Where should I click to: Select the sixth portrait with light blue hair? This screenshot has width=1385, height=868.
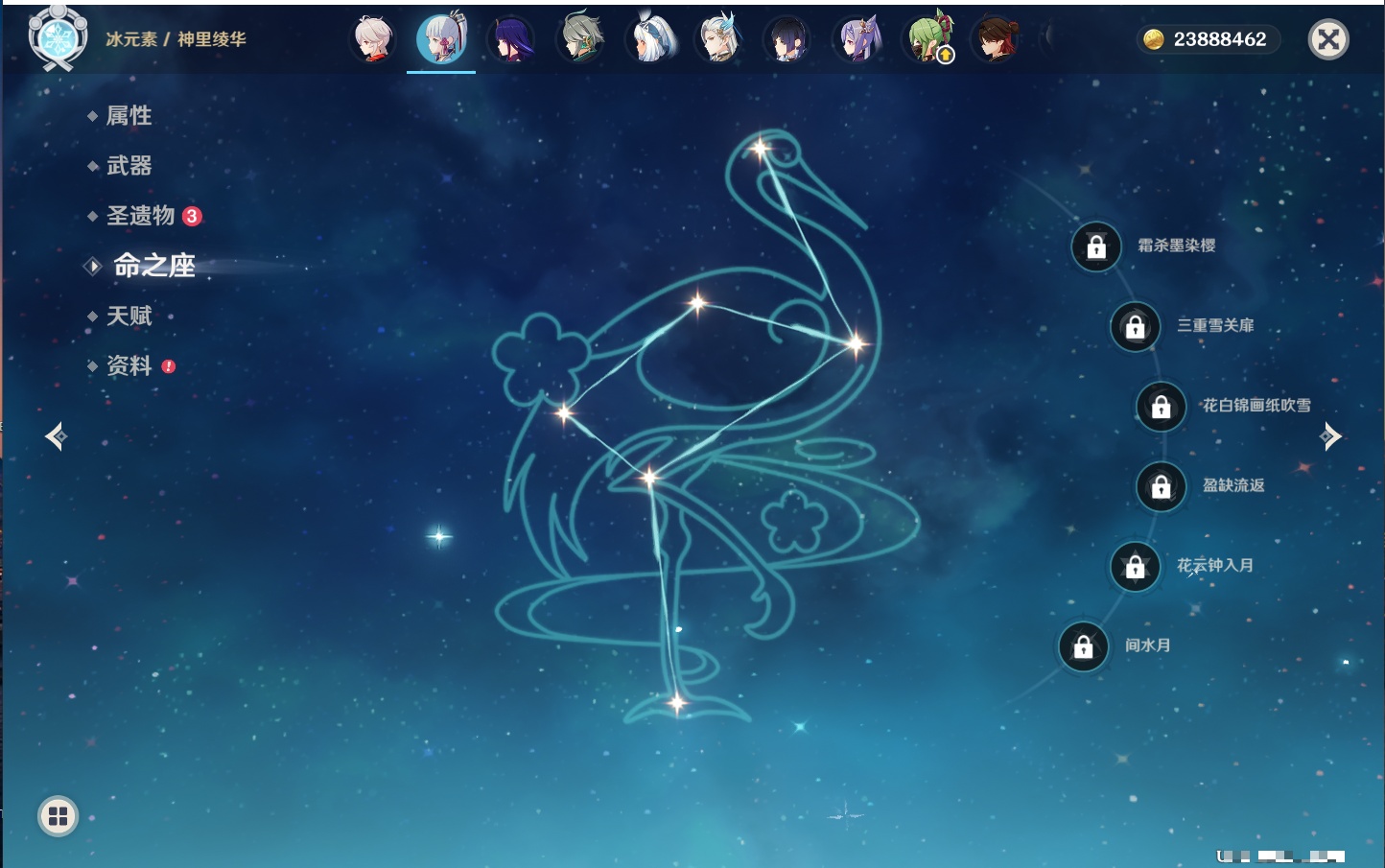coord(719,39)
